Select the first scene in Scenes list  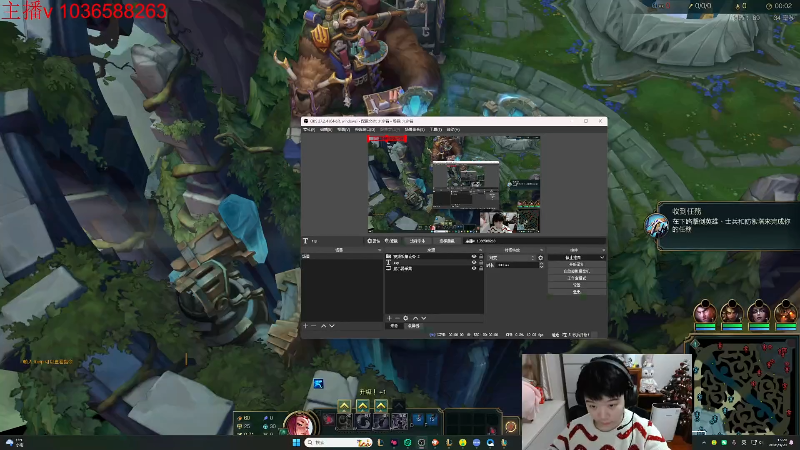point(342,257)
